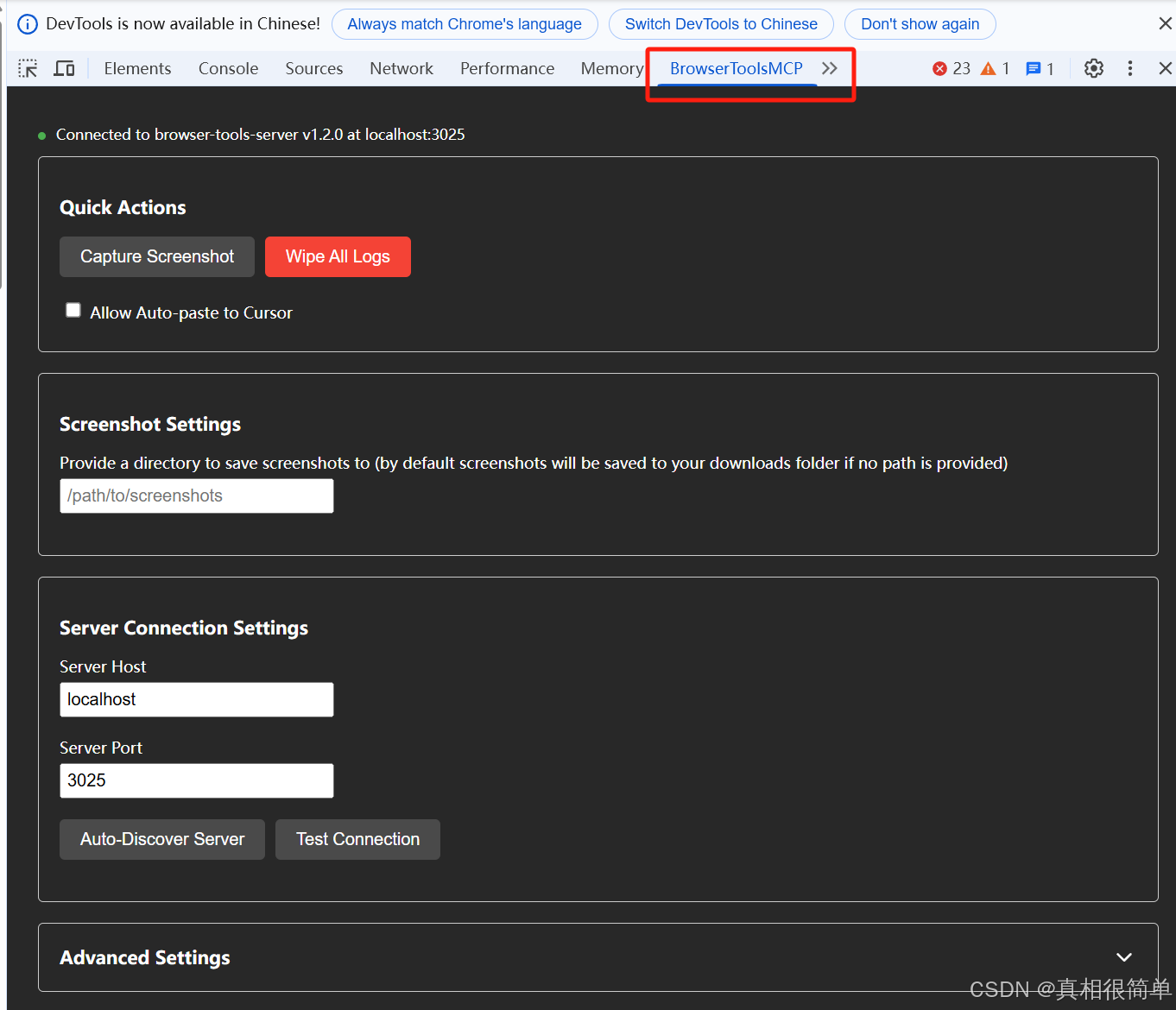Click the info icon in notification bar
Viewport: 1176px width, 1010px height.
click(x=28, y=24)
